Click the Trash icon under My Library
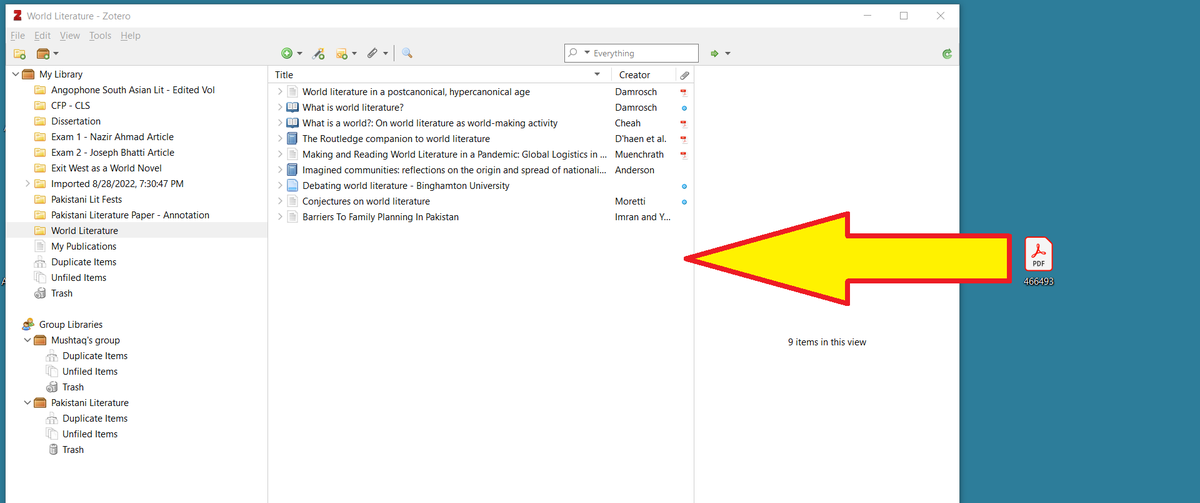The width and height of the screenshot is (1200, 503). tap(40, 293)
